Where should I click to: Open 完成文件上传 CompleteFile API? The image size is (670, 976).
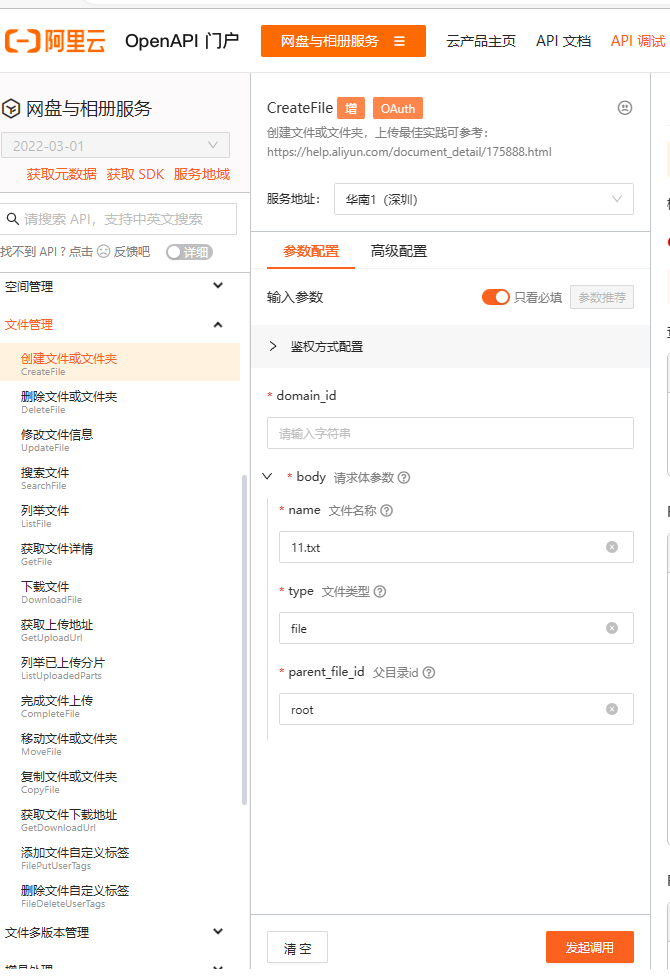coord(120,706)
